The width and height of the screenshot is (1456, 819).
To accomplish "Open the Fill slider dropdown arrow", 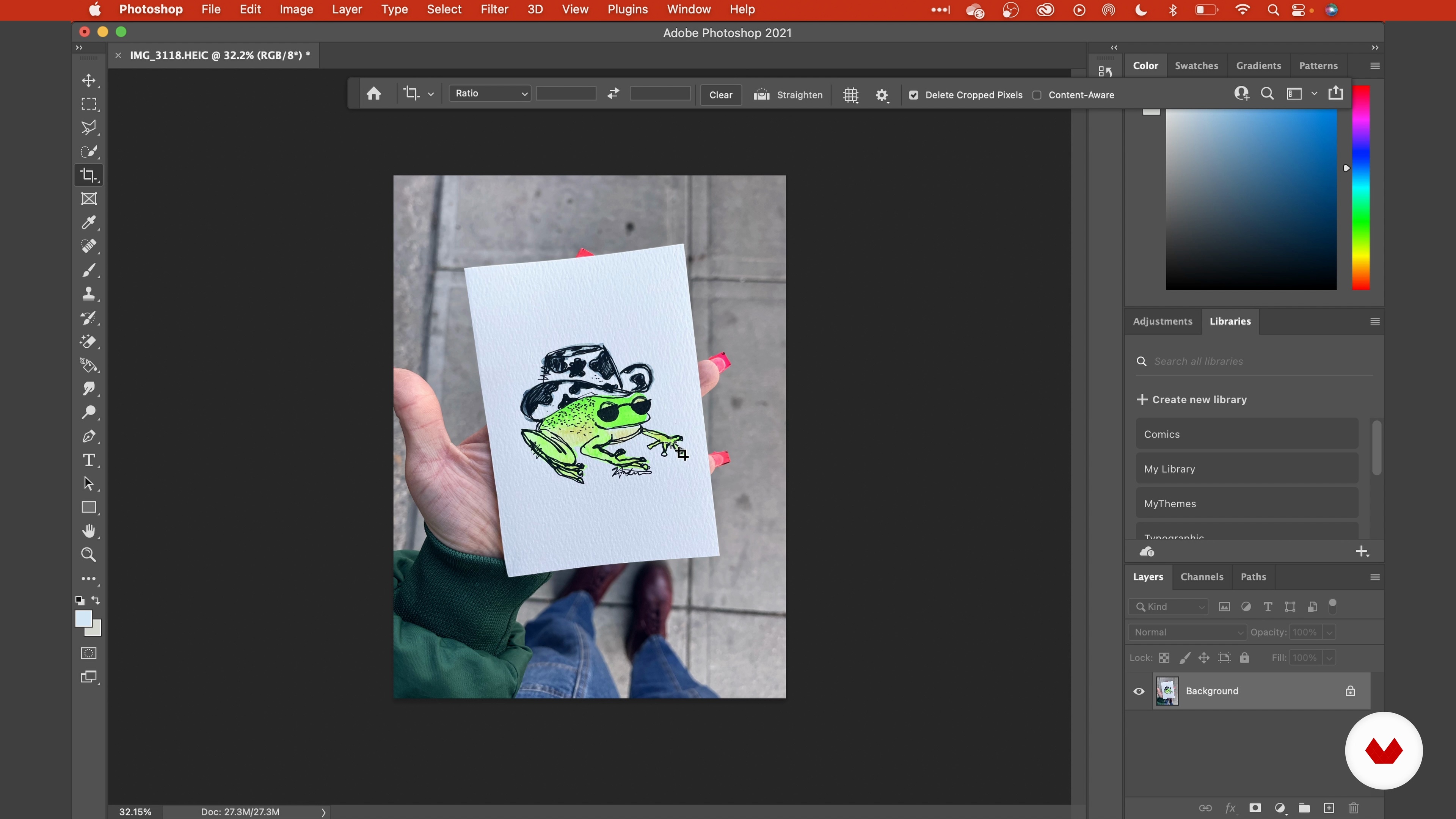I will (1329, 658).
